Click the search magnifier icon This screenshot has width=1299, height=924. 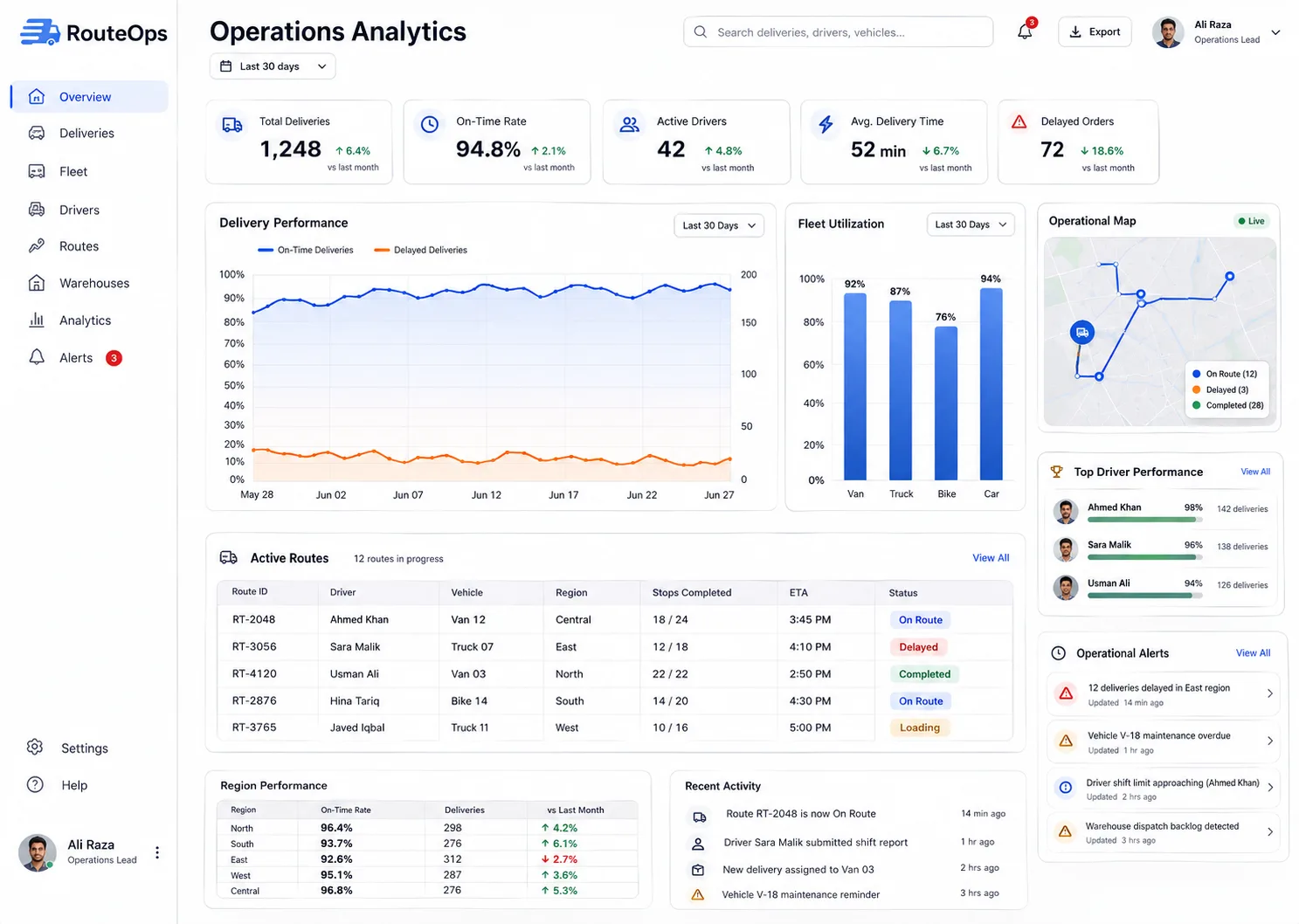(701, 32)
